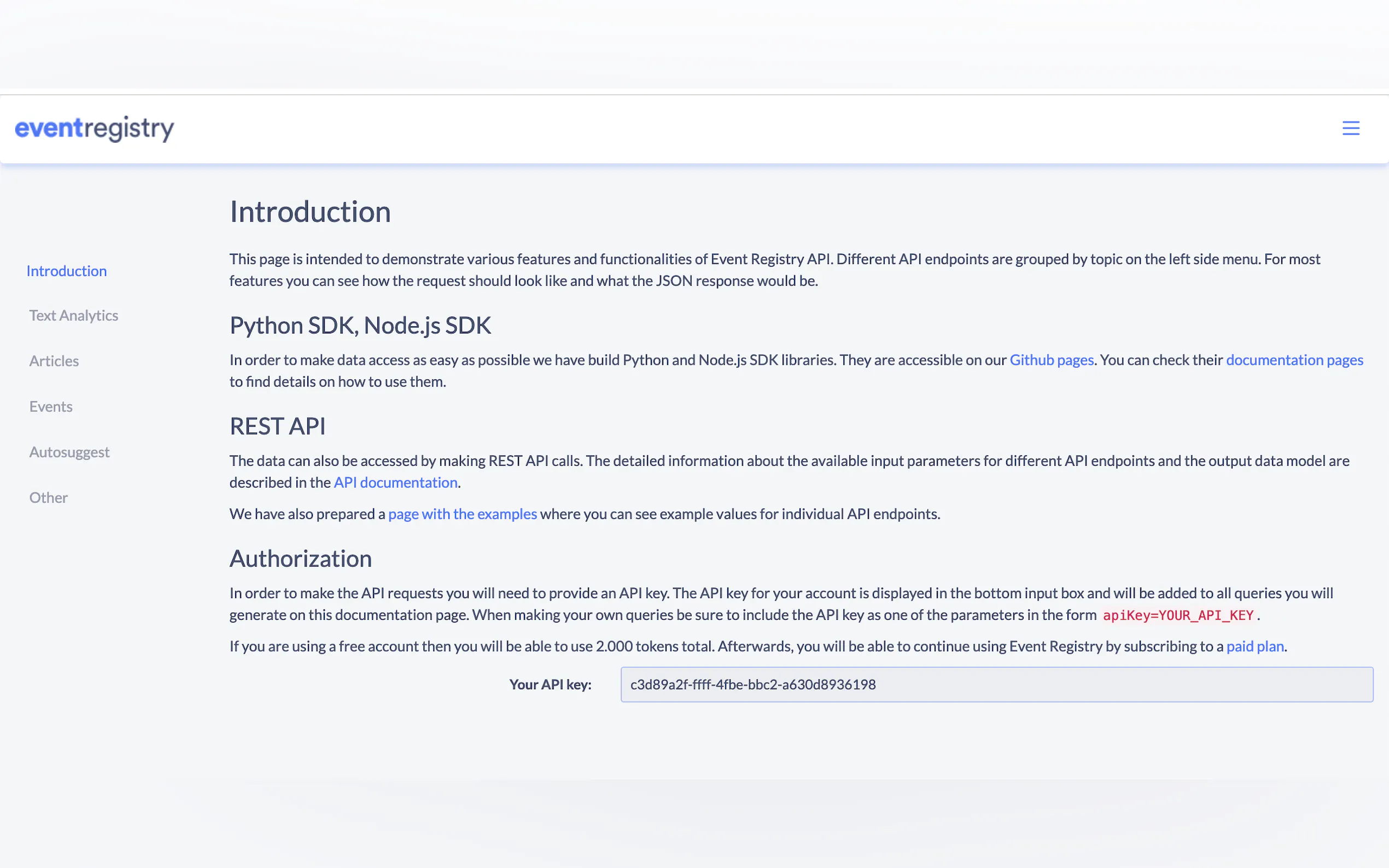
Task: Select Introduction in the sidebar
Action: [67, 271]
